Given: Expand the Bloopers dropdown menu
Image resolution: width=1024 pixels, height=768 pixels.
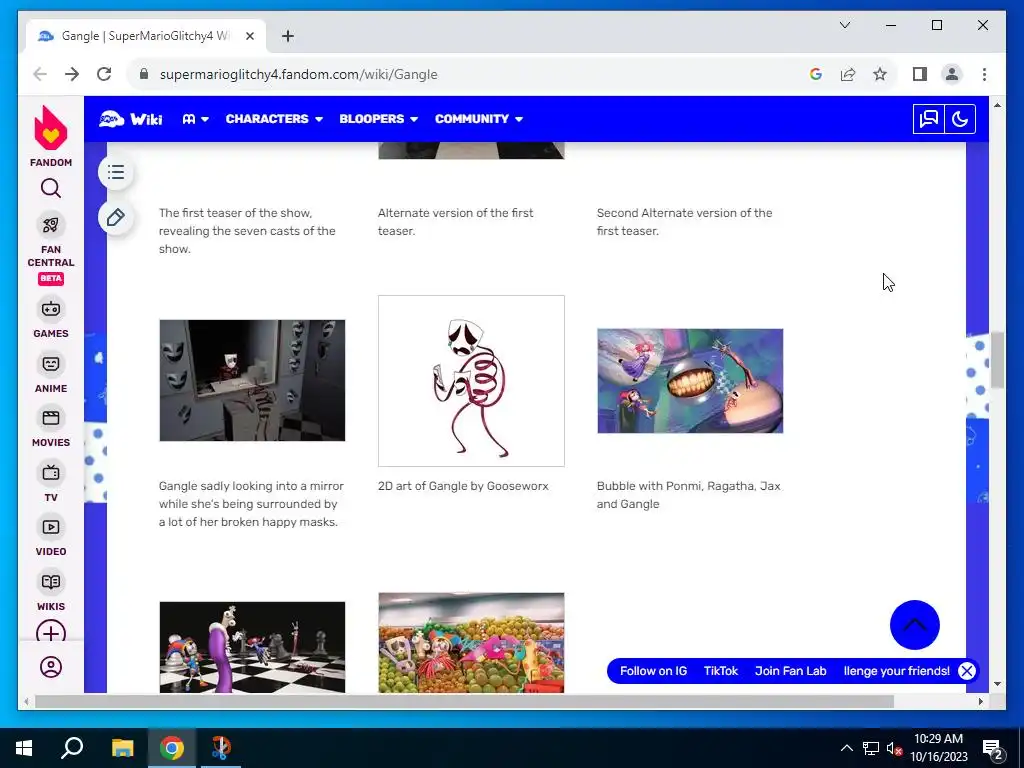Looking at the screenshot, I should coord(378,119).
